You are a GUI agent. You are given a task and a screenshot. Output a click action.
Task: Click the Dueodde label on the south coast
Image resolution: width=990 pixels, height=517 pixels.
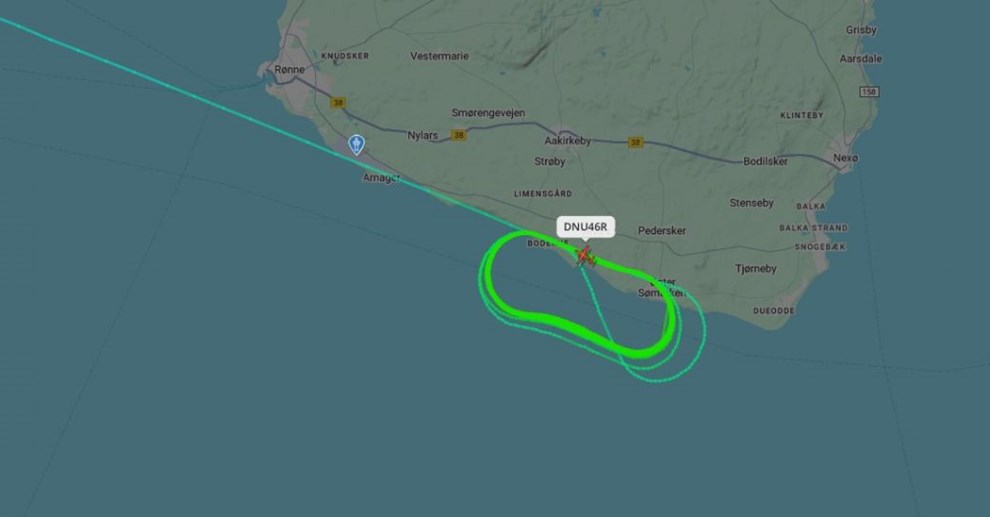(x=774, y=311)
